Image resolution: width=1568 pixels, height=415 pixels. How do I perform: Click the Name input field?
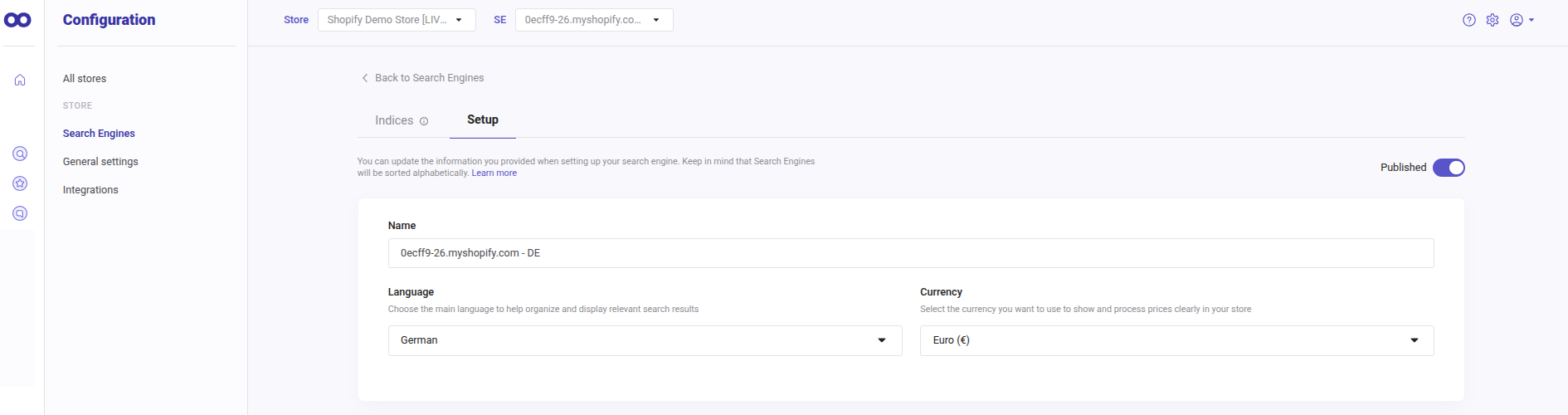point(910,253)
